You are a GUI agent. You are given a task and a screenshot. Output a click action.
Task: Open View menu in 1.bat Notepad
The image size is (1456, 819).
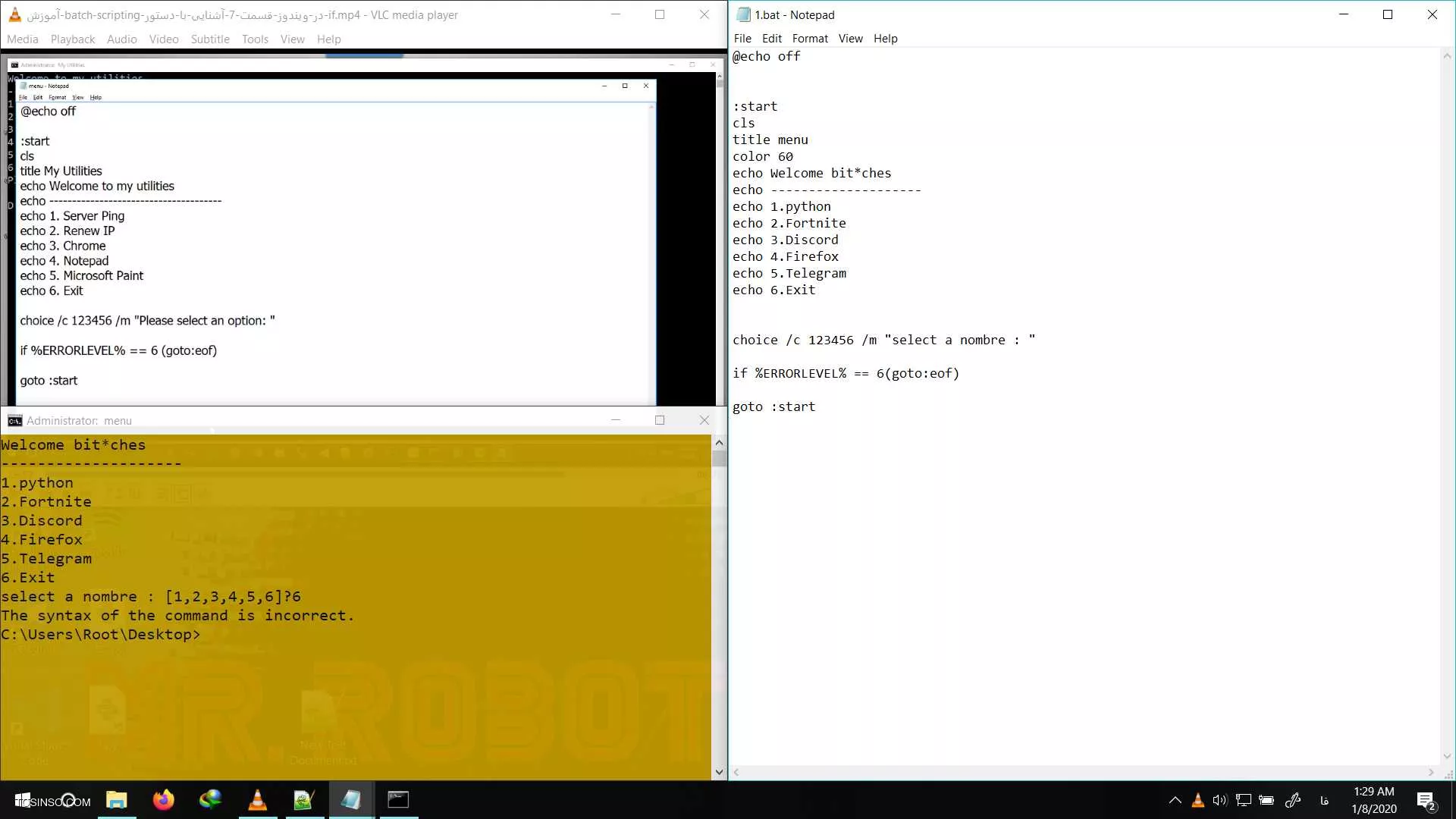tap(850, 38)
